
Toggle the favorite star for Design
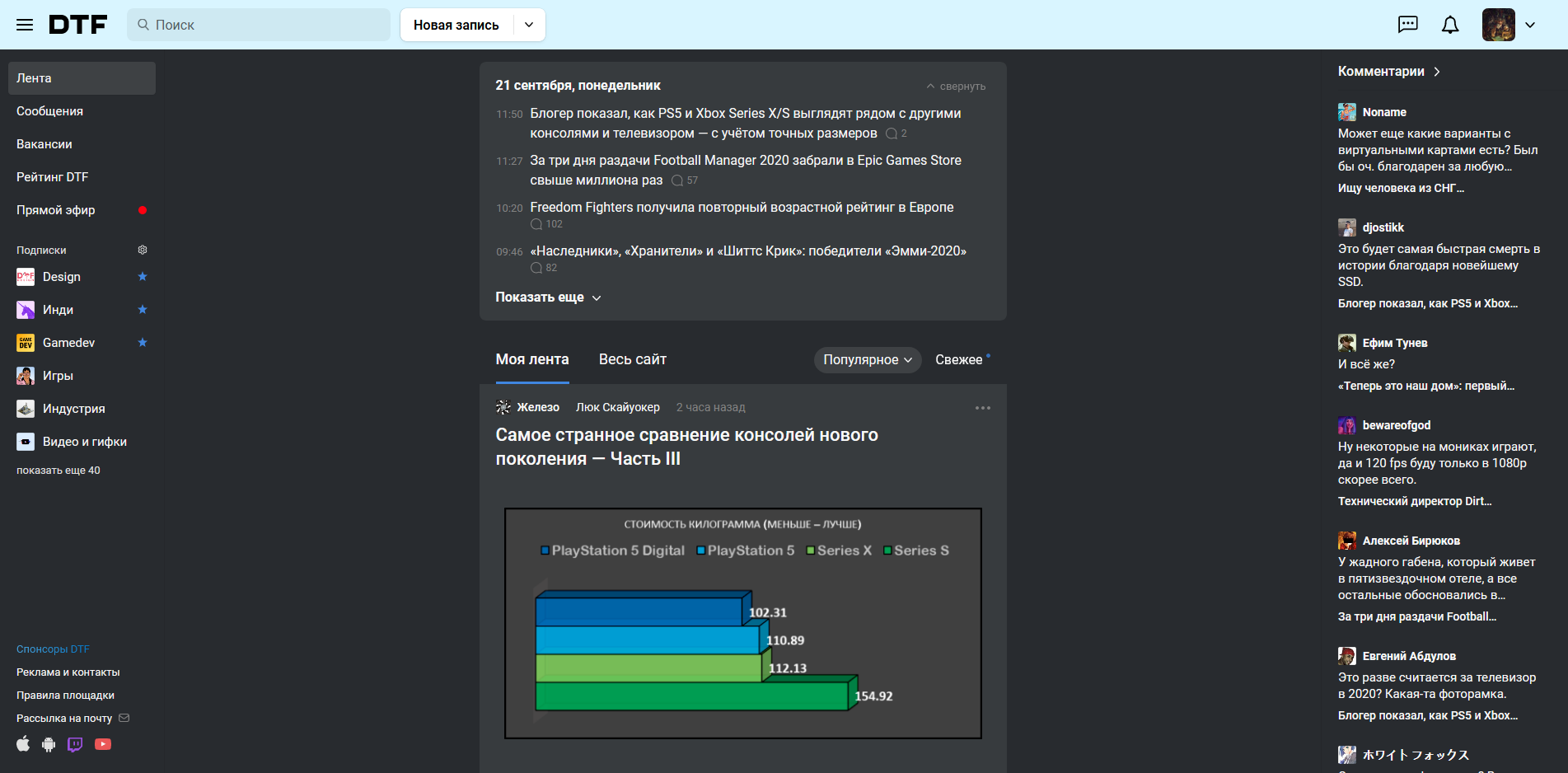[x=143, y=277]
